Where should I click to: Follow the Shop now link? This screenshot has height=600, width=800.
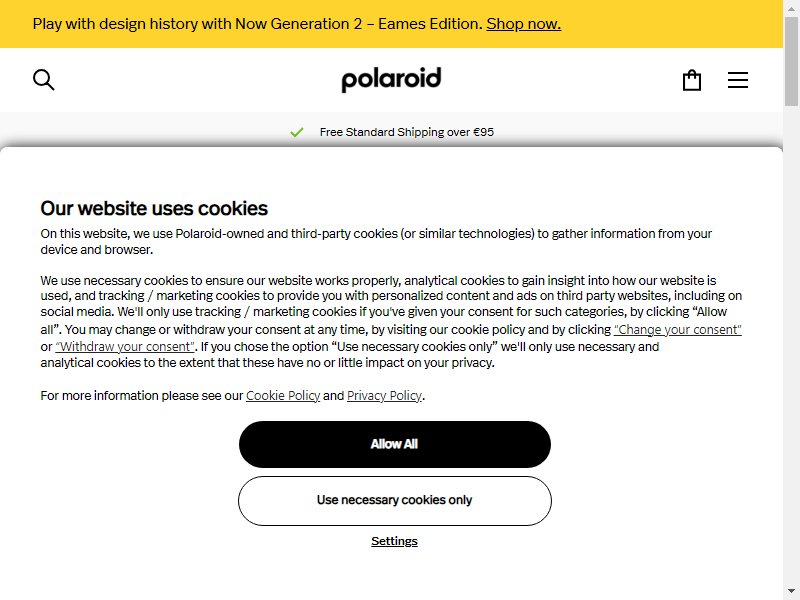523,24
